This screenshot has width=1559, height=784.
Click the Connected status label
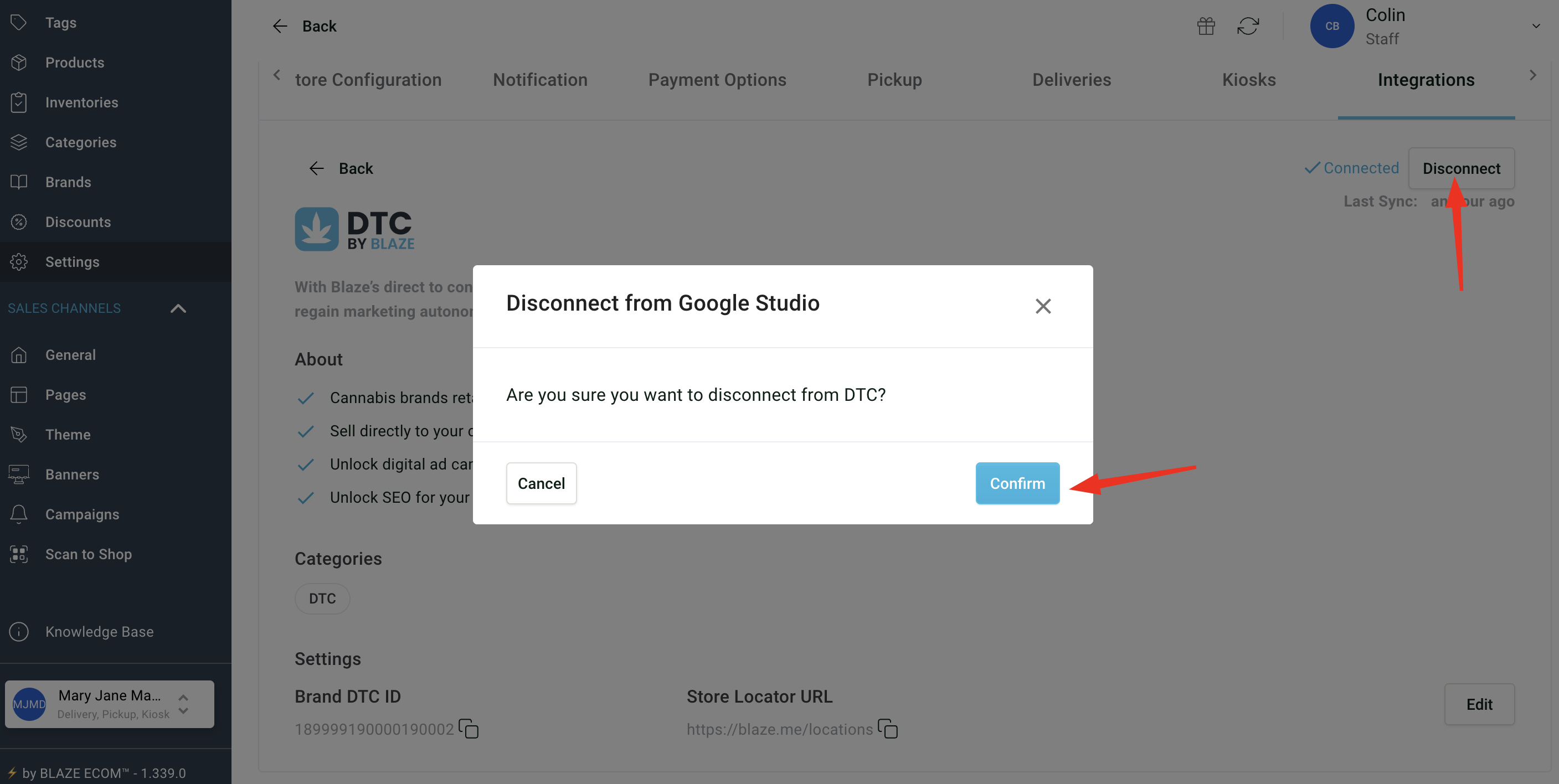pos(1351,168)
